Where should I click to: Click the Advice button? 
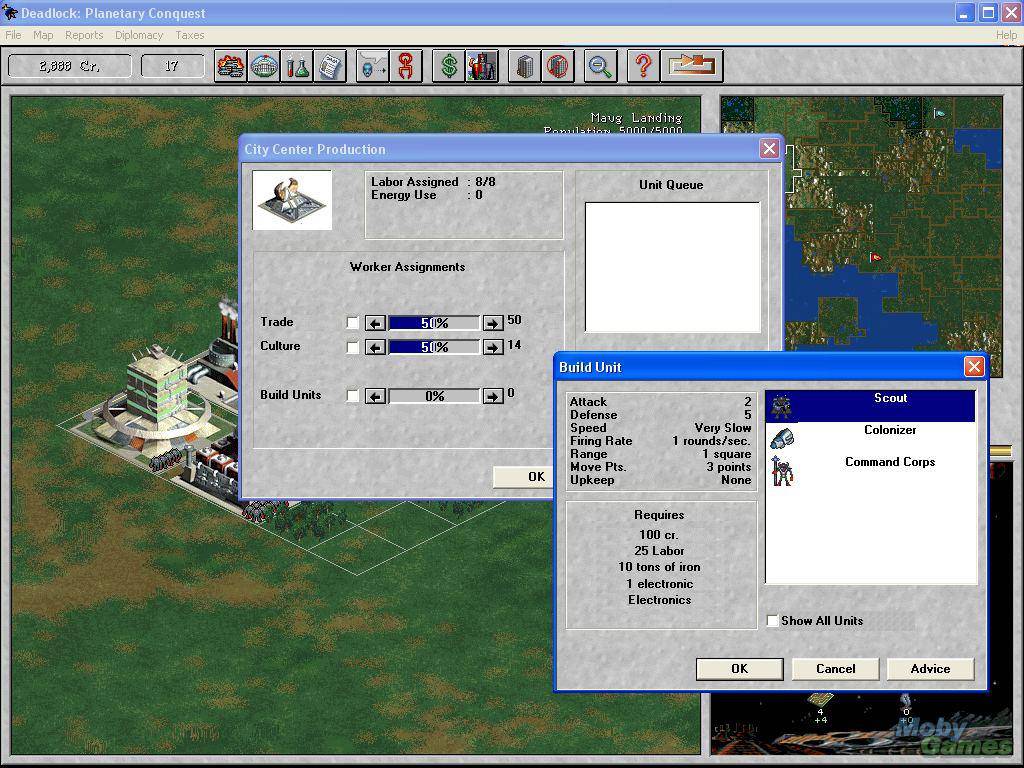[931, 669]
